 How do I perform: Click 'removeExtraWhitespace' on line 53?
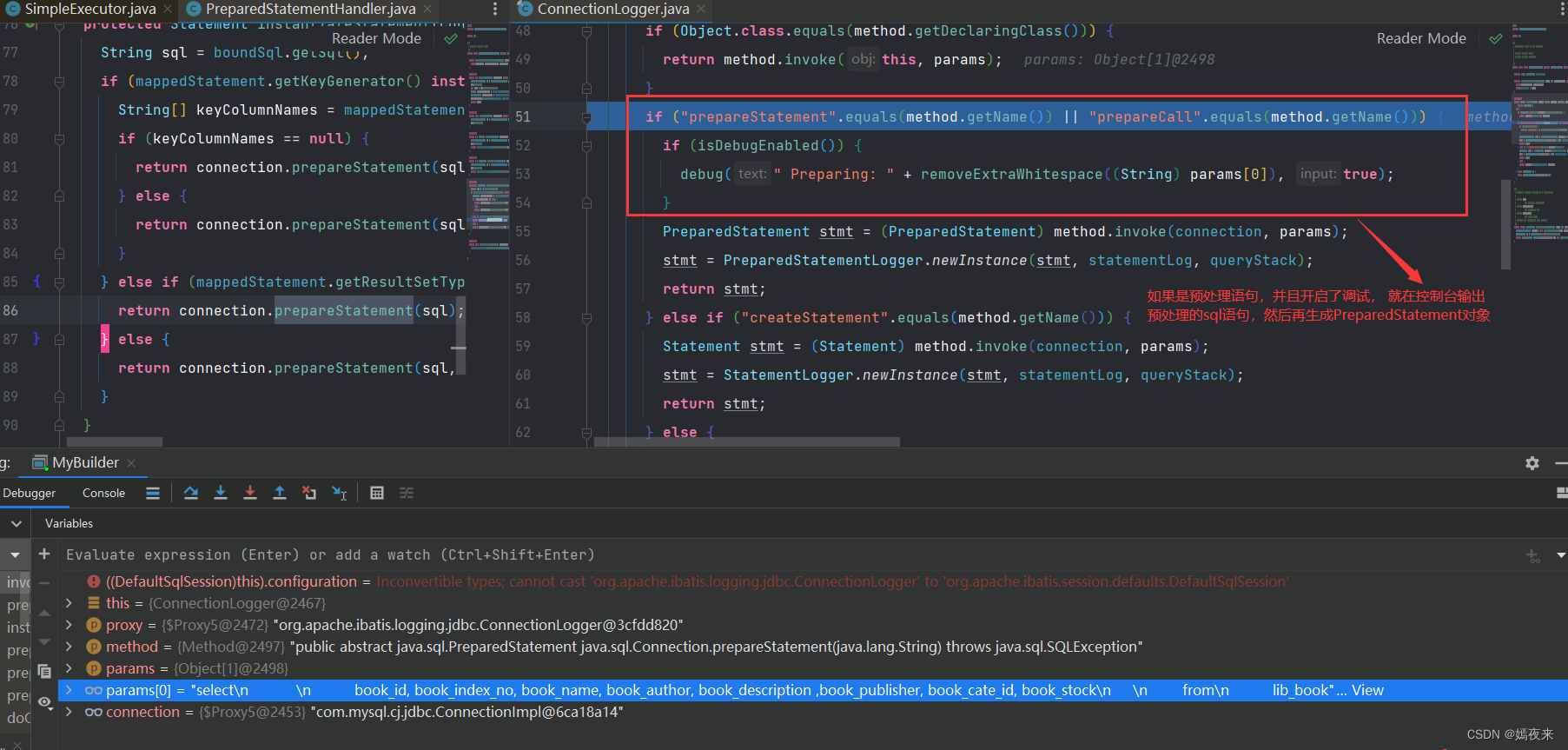[1011, 174]
